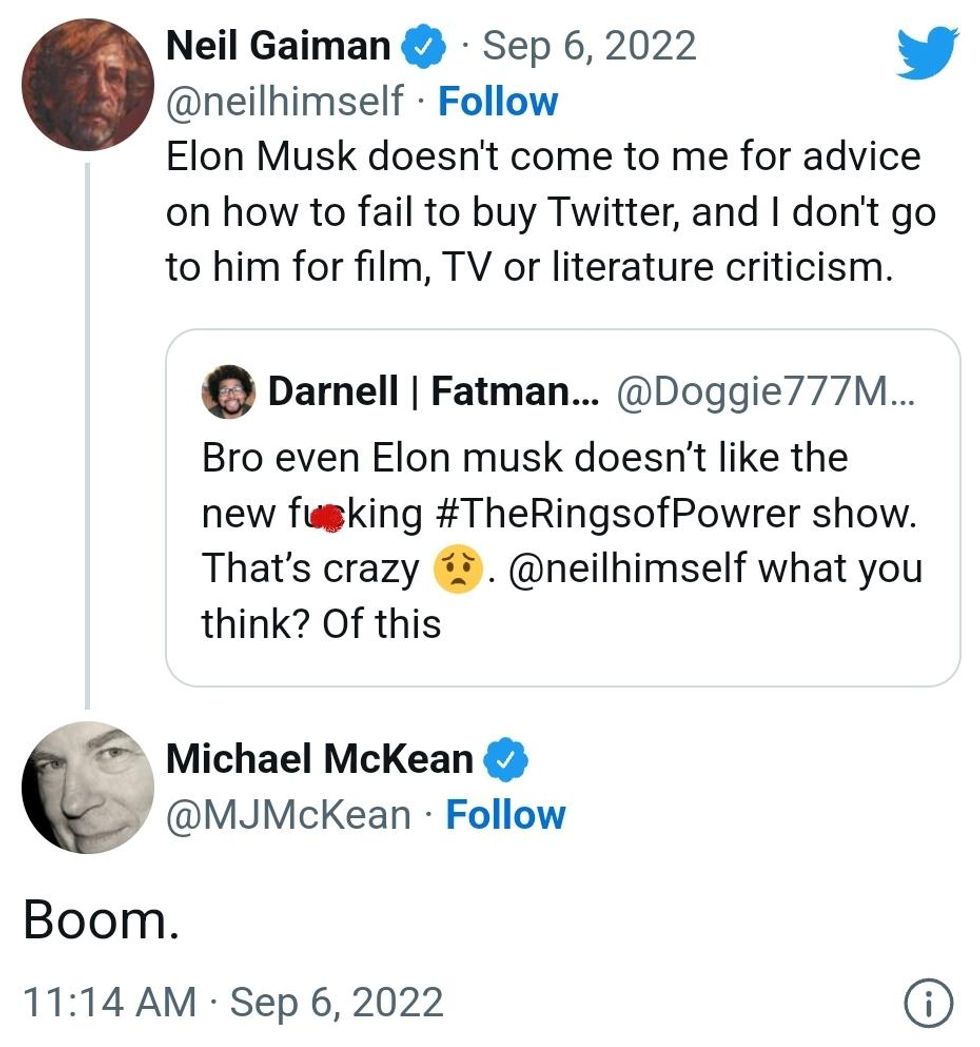Follow Michael McKean via the Follow link
The width and height of the screenshot is (980, 1047).
[505, 815]
